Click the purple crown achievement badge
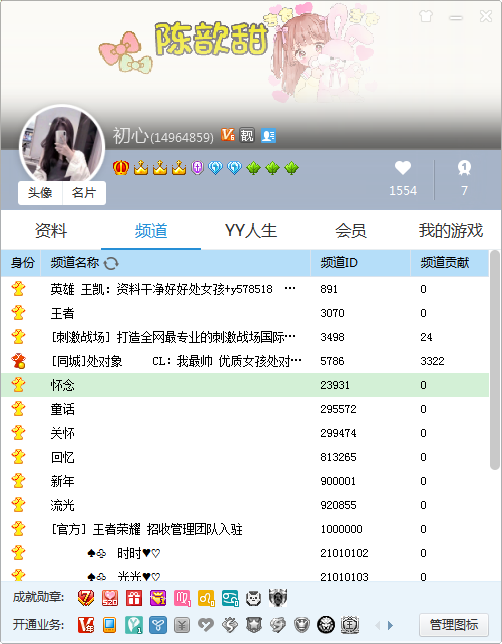The width and height of the screenshot is (502, 644). click(158, 598)
